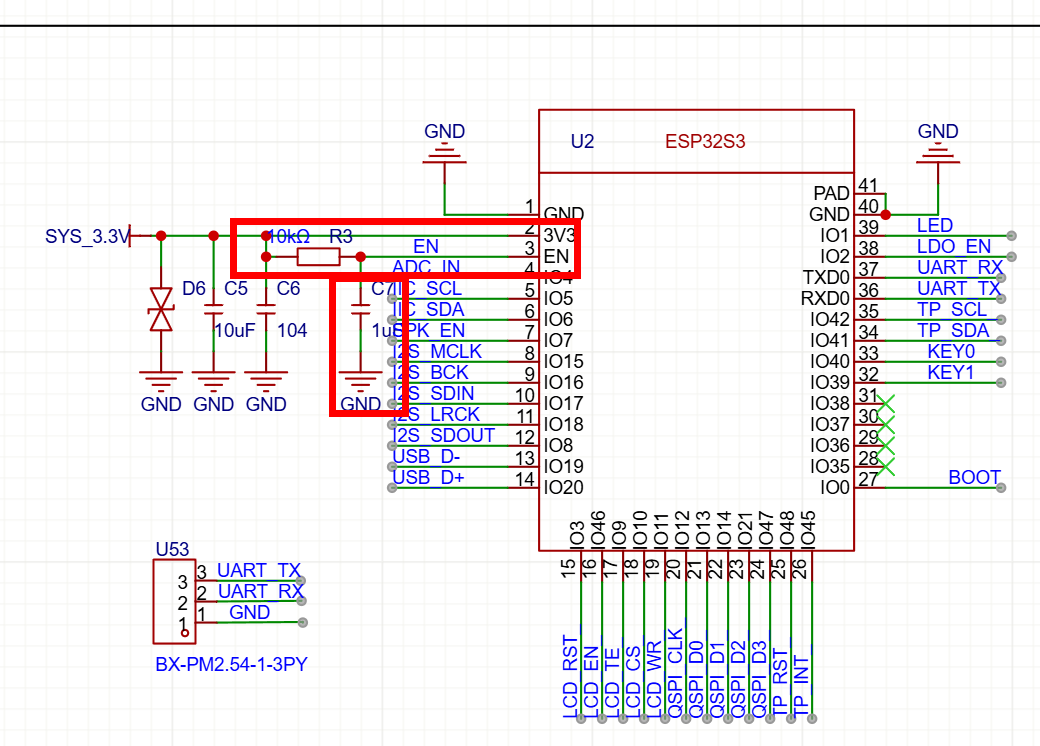This screenshot has height=746, width=1040.
Task: Select the I2S_SDOUT net label
Action: coord(444,435)
